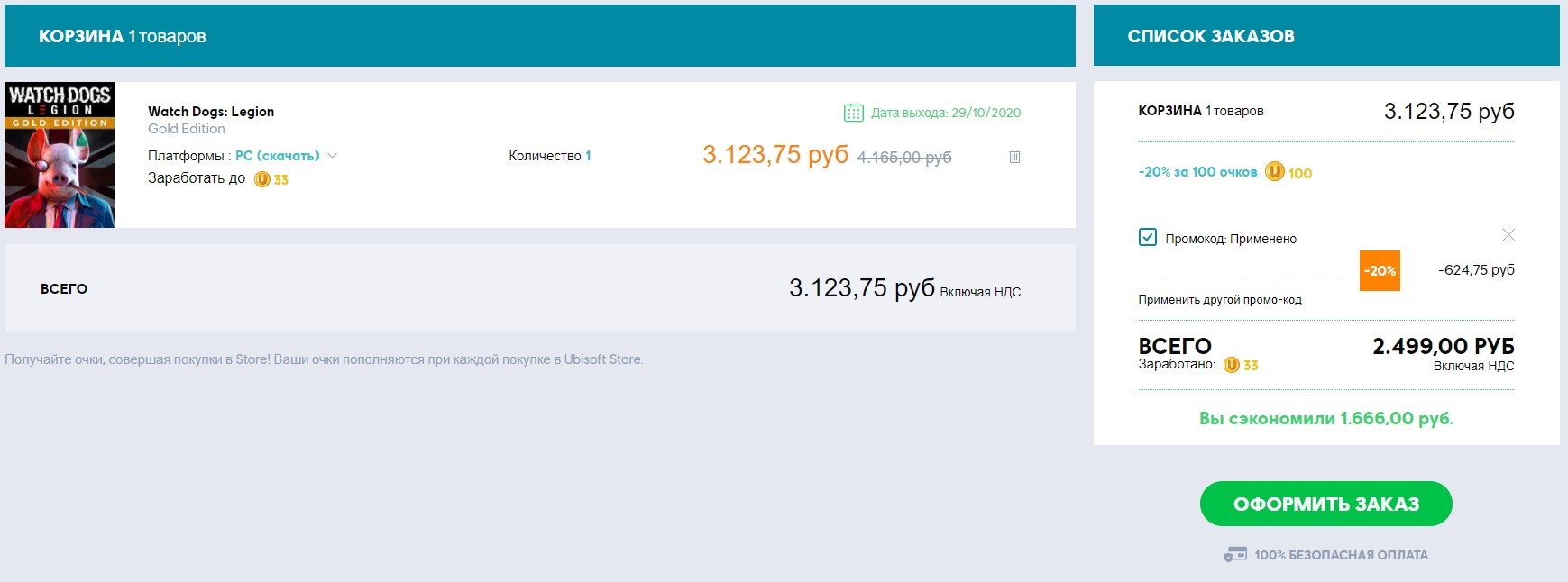Change the quantity value 1
Image resolution: width=1568 pixels, height=582 pixels.
click(x=588, y=156)
